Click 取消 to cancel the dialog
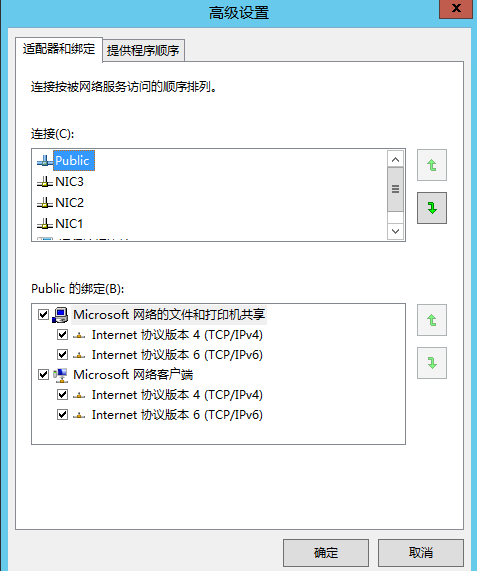The width and height of the screenshot is (477, 571). pos(421,553)
